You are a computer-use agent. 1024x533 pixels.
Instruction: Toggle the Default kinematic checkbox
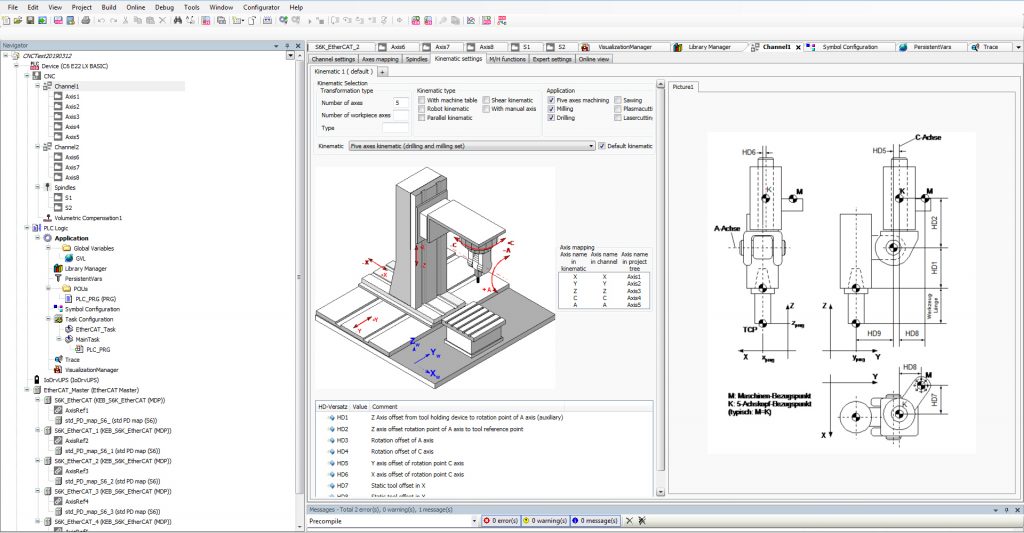coord(601,146)
